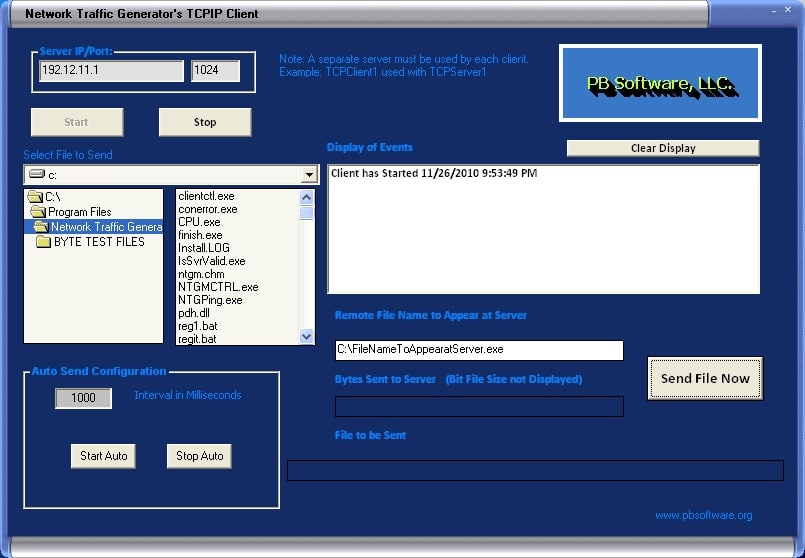Viewport: 805px width, 558px height.
Task: Select the C:\ root folder
Action: pos(93,197)
